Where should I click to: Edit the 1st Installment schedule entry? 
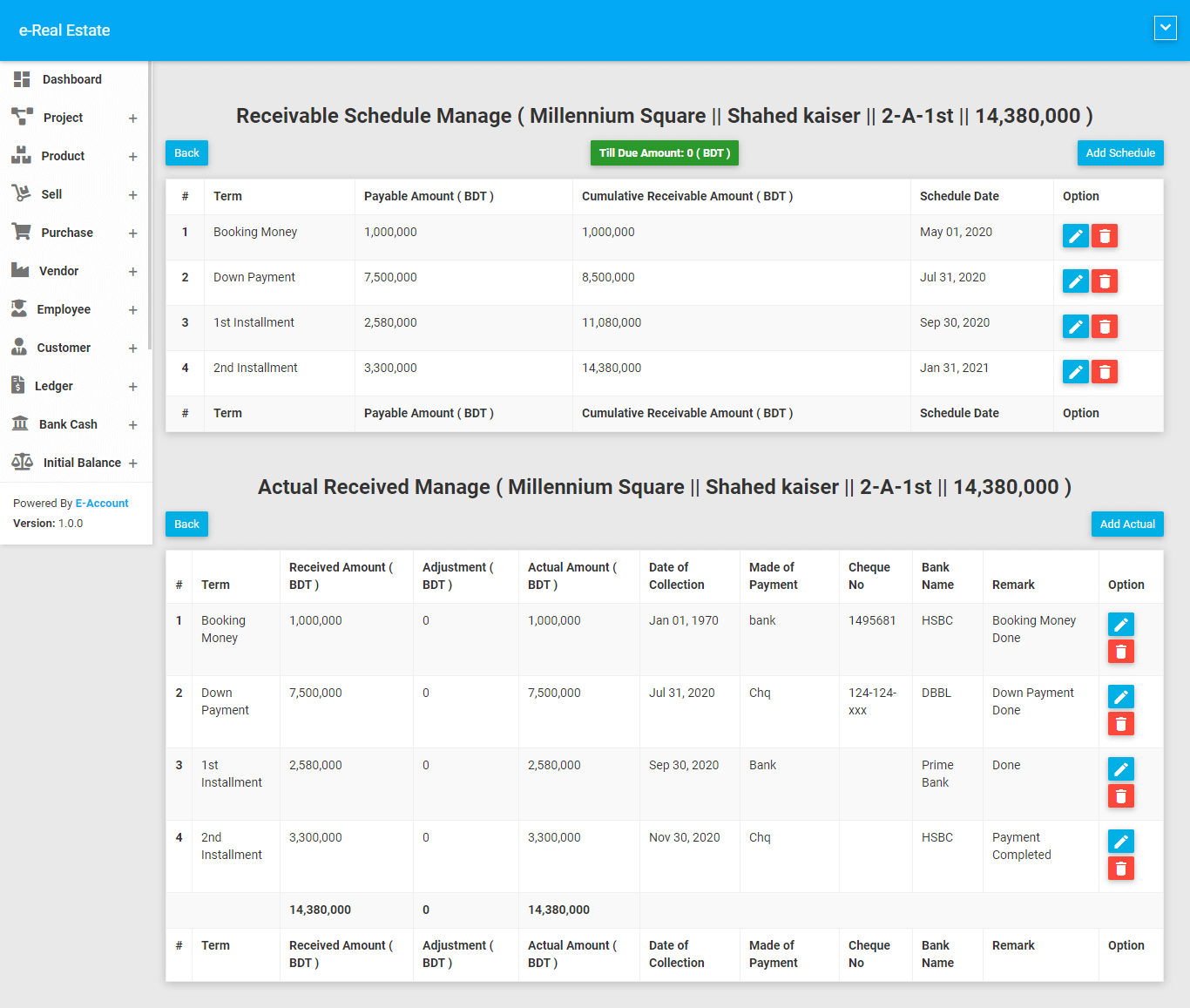1075,327
